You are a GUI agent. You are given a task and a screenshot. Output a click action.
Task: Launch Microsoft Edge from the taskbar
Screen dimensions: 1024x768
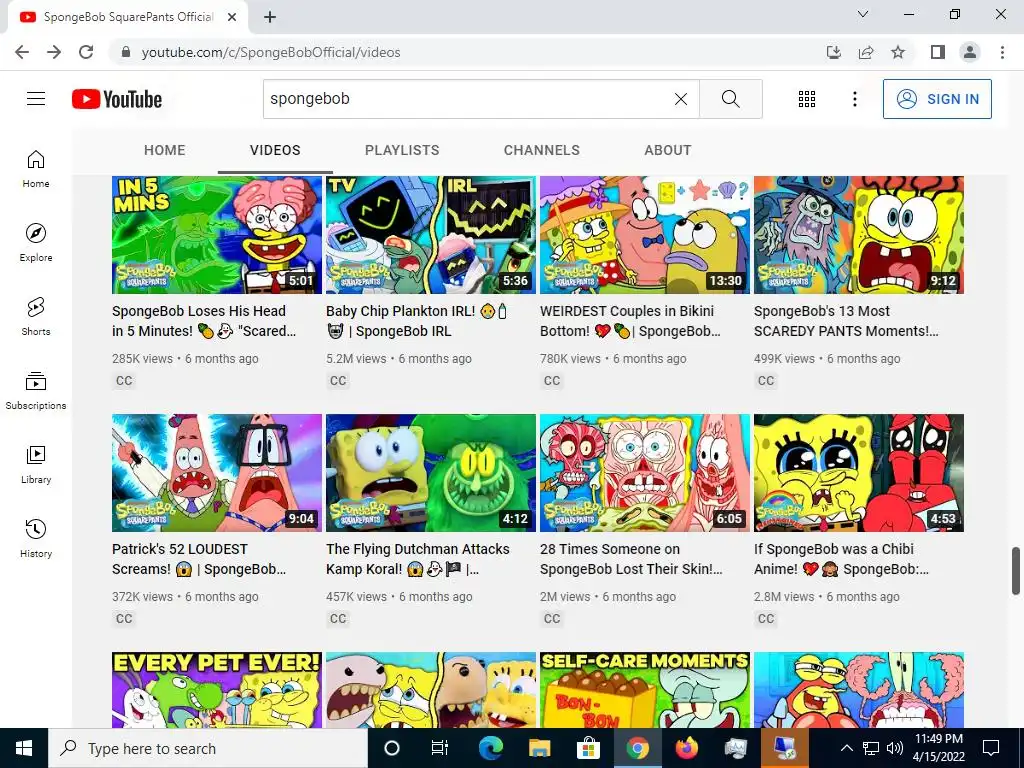coord(490,748)
